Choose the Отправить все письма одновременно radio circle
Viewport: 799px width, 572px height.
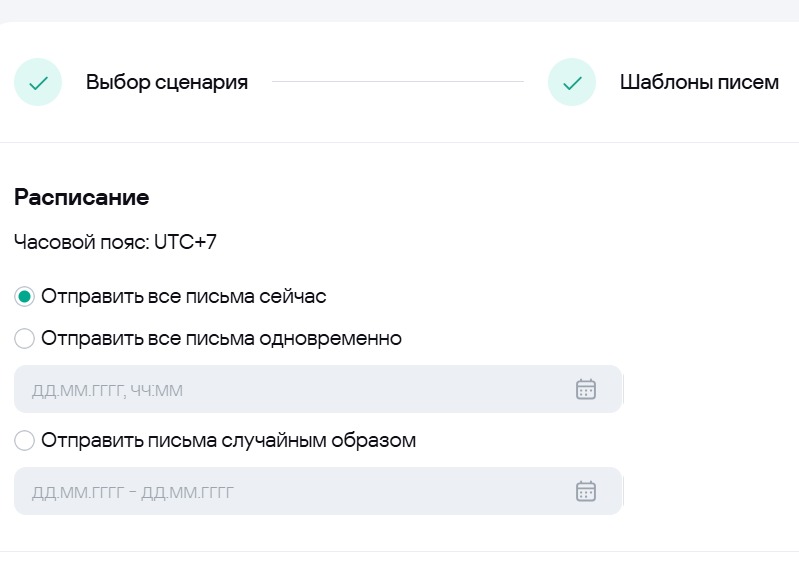(25, 339)
